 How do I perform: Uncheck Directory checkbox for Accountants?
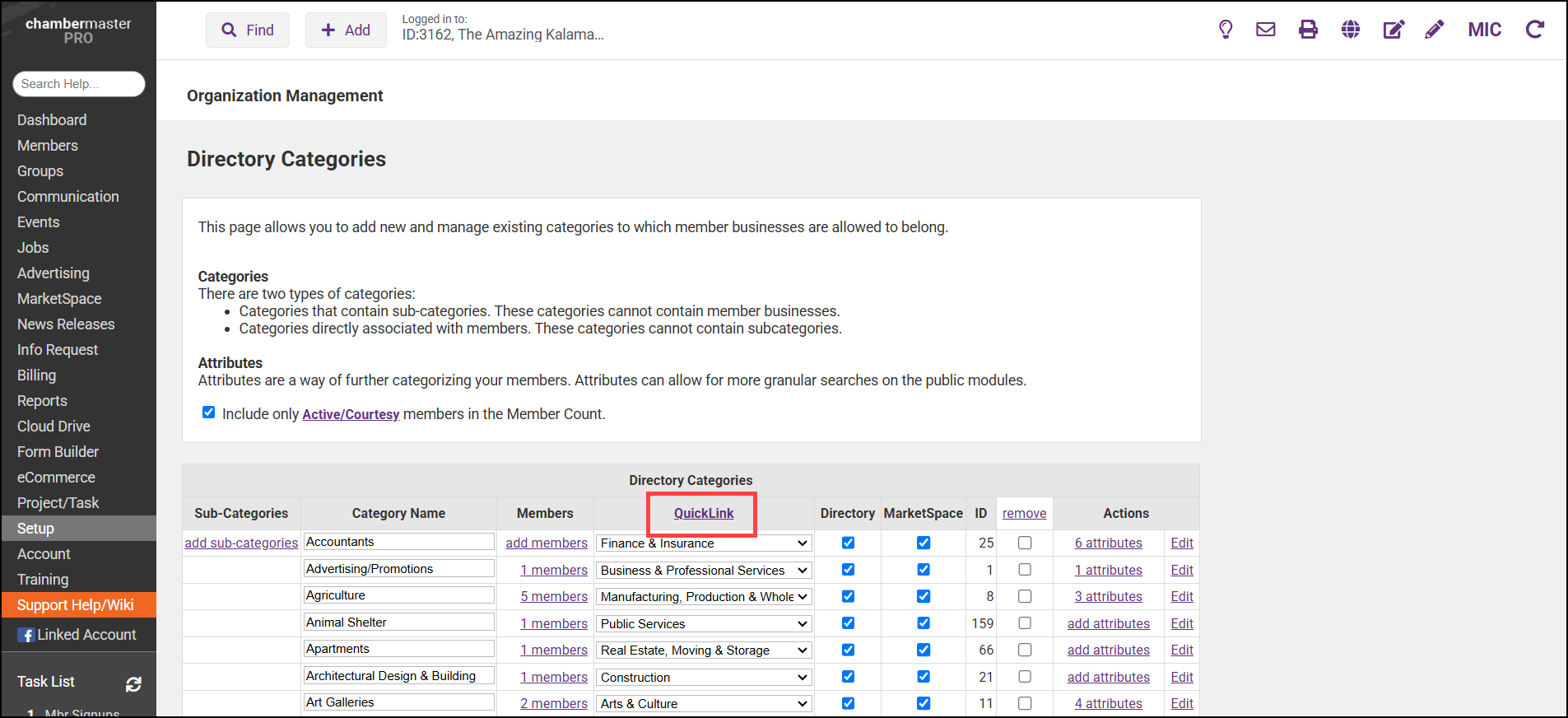point(848,543)
